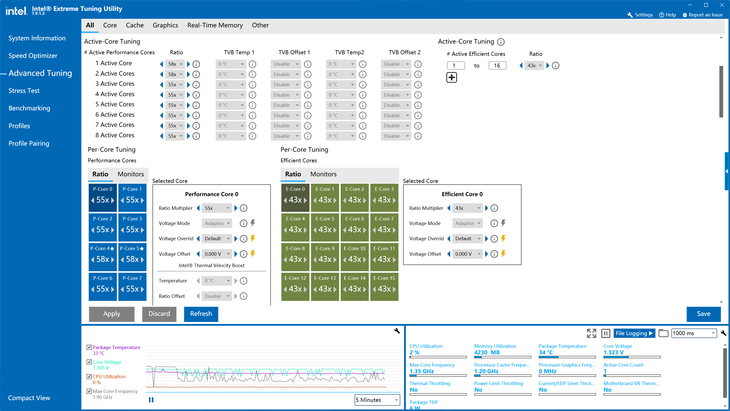Select P-Core 4 tile
The image size is (730, 411).
(x=103, y=257)
